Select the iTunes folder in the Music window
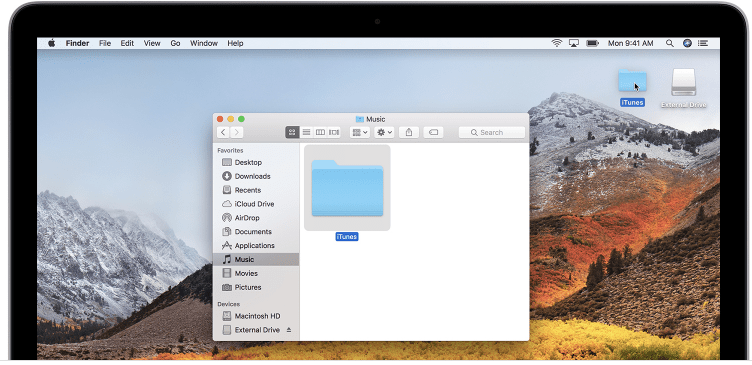 click(x=347, y=188)
